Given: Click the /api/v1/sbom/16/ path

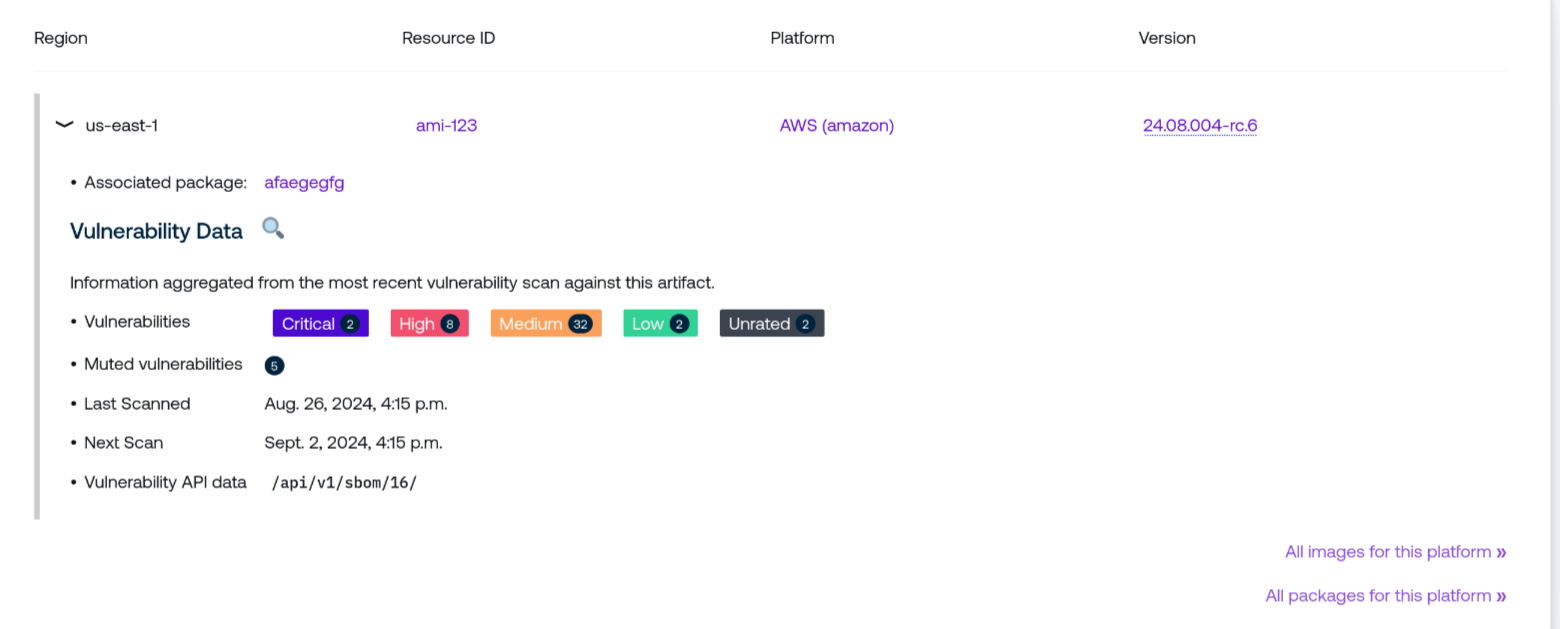Looking at the screenshot, I should [344, 483].
